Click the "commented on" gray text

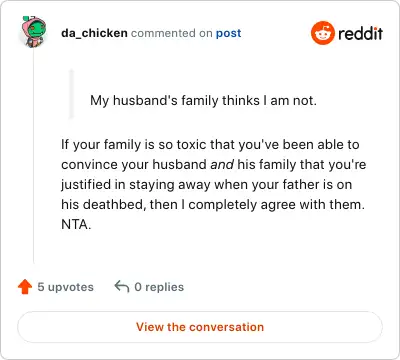point(172,33)
